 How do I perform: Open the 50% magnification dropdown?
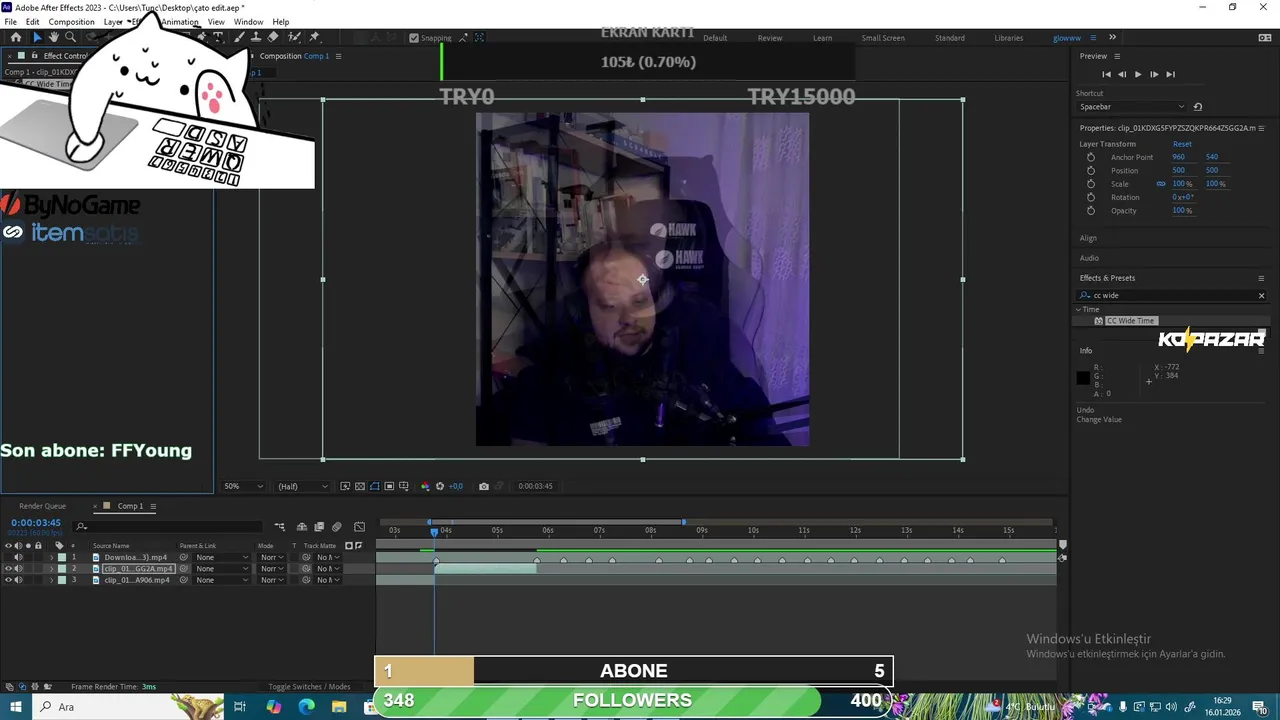pyautogui.click(x=243, y=486)
